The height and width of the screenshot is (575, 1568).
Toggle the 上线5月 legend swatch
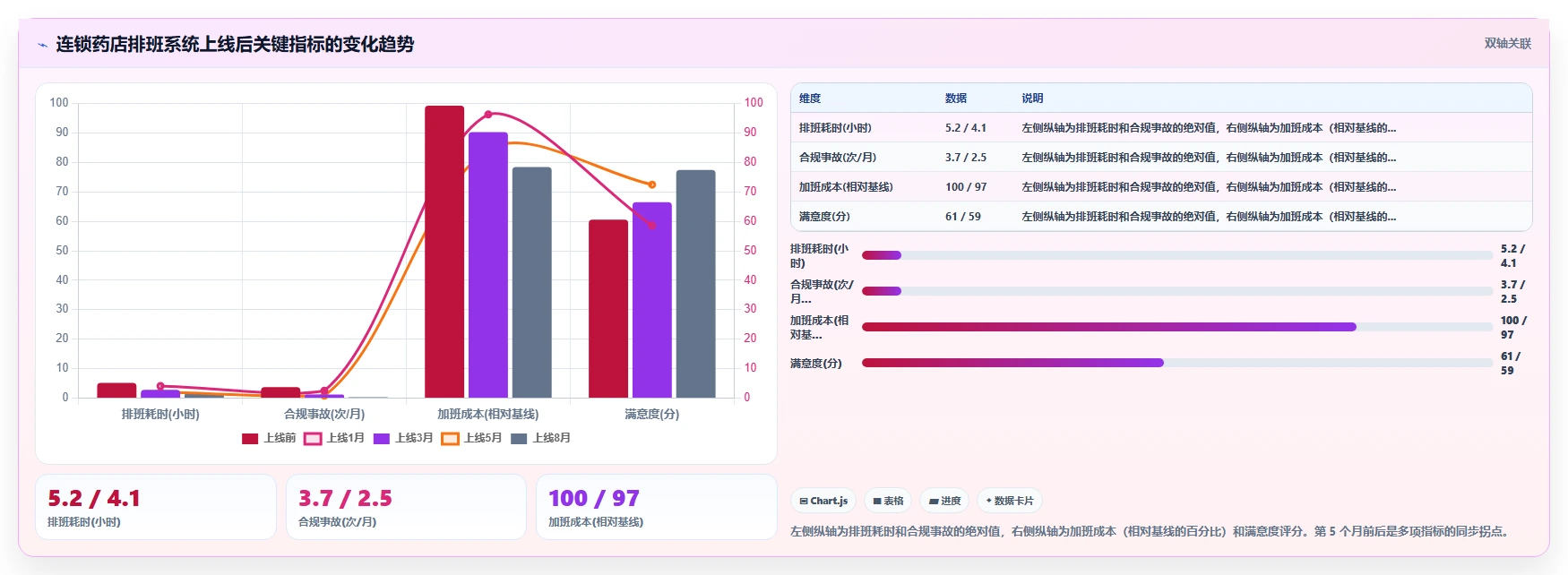[450, 439]
